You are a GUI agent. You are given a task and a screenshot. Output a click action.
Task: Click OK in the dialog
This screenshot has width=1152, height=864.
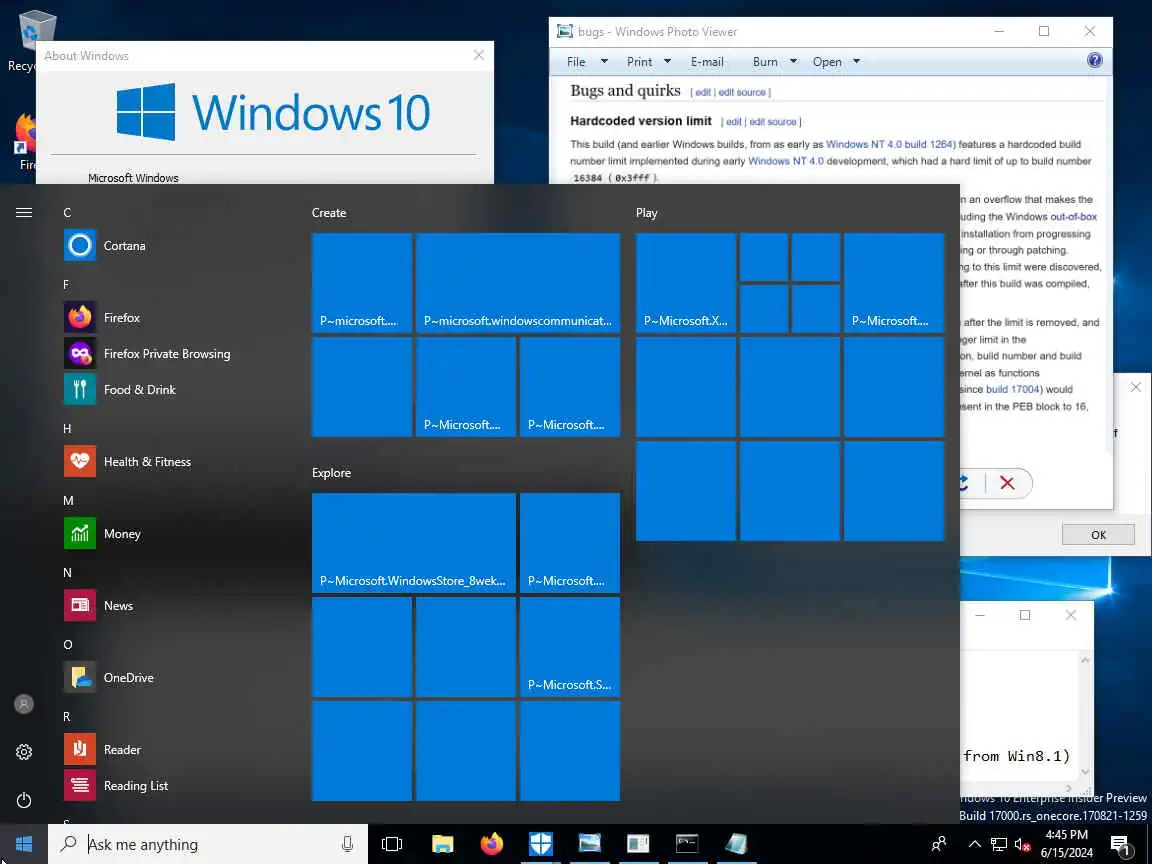click(x=1098, y=534)
